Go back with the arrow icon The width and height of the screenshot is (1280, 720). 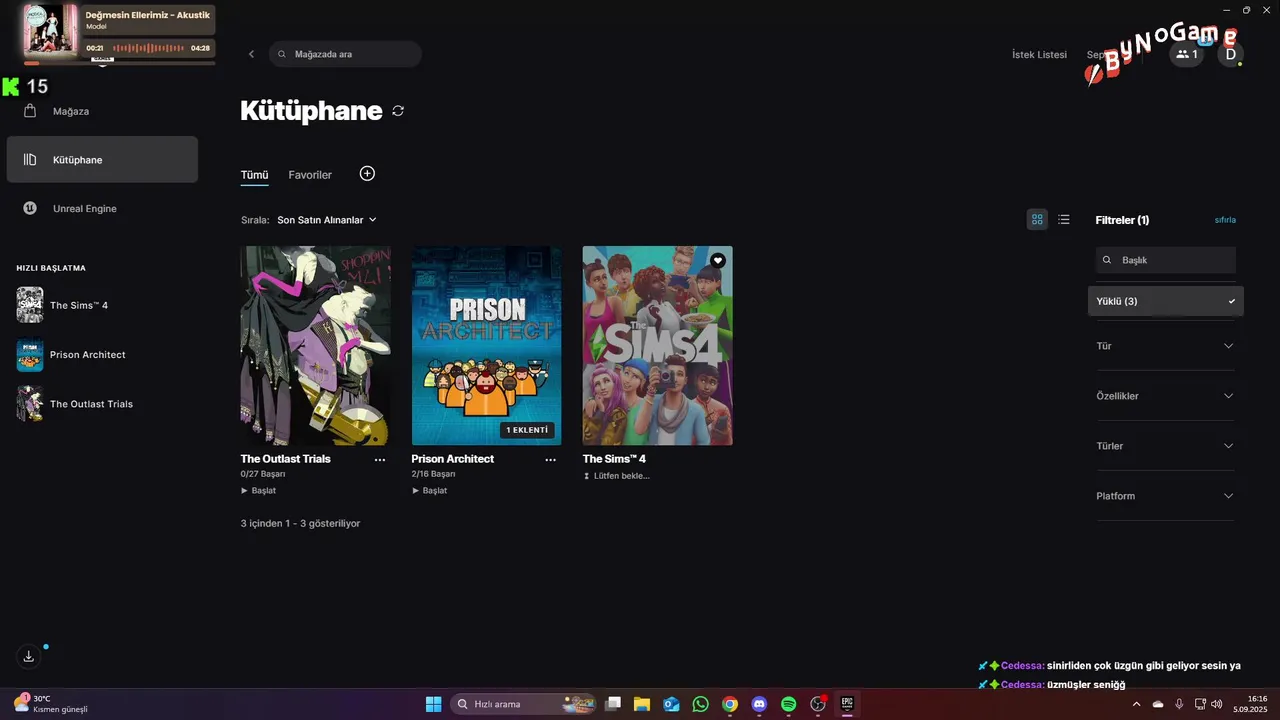(x=251, y=54)
